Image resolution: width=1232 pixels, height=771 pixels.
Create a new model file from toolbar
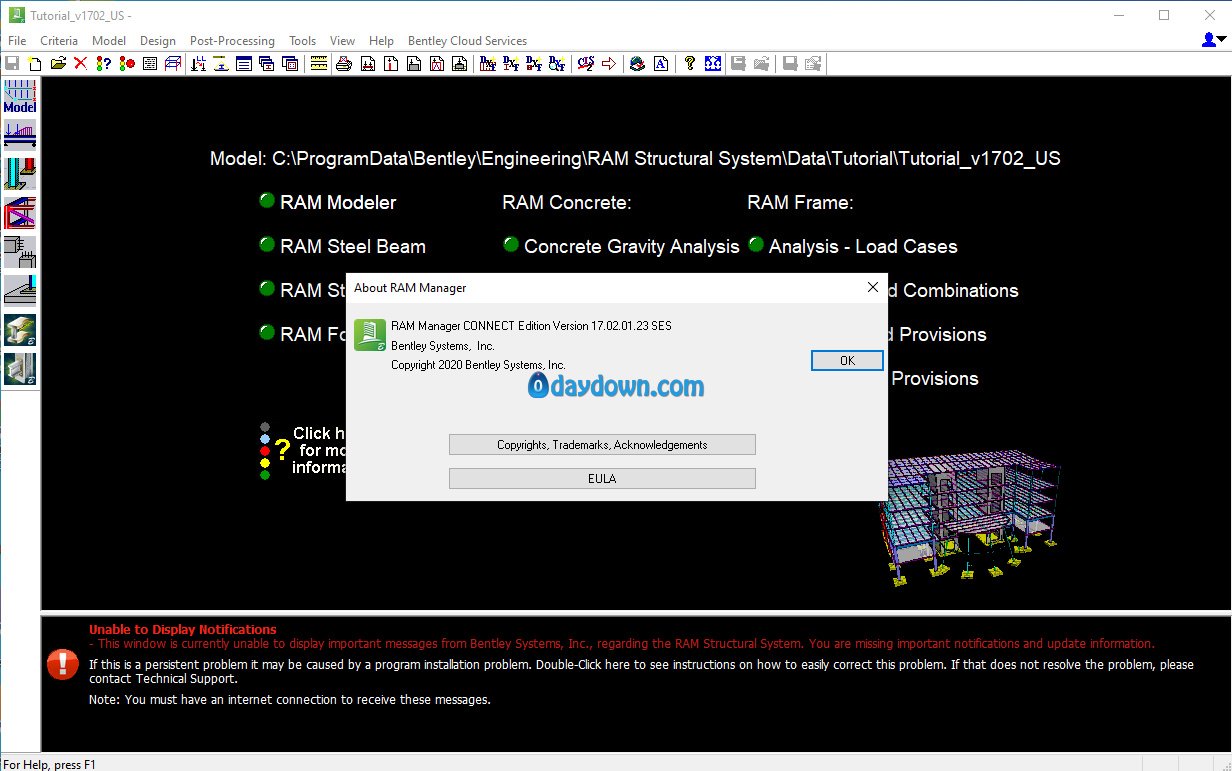pyautogui.click(x=35, y=64)
